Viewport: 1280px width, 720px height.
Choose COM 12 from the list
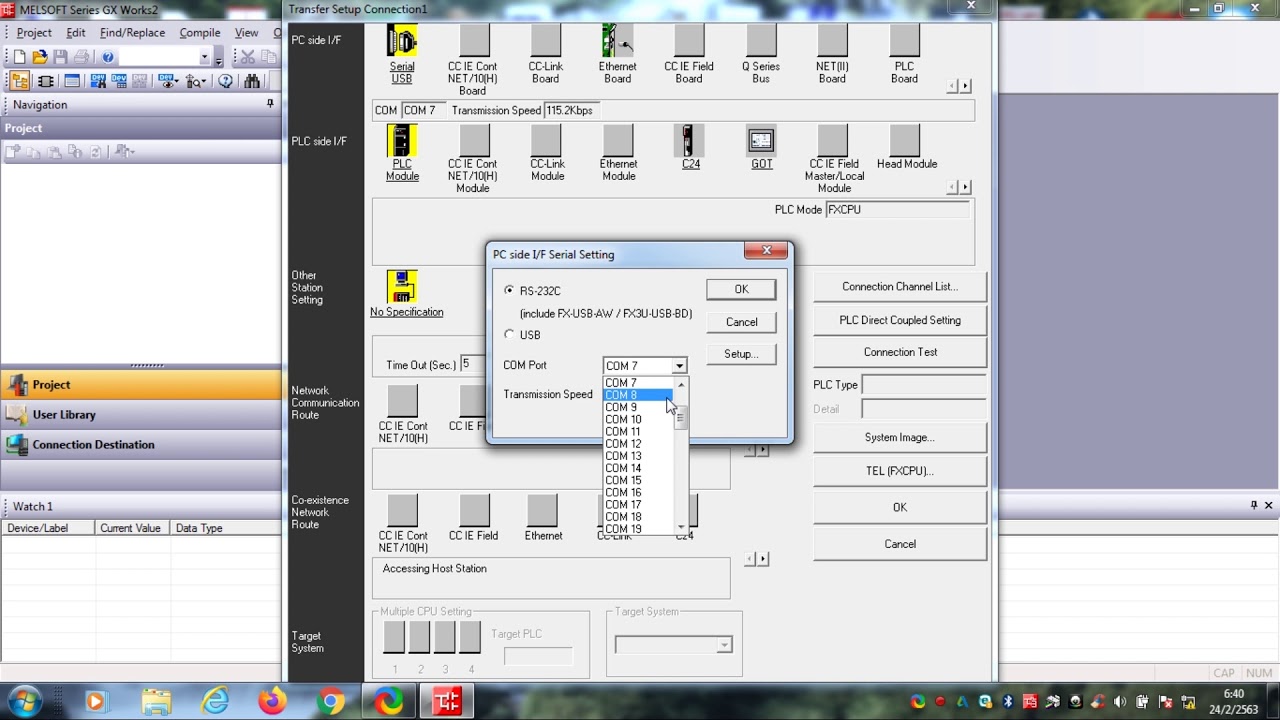(x=640, y=444)
